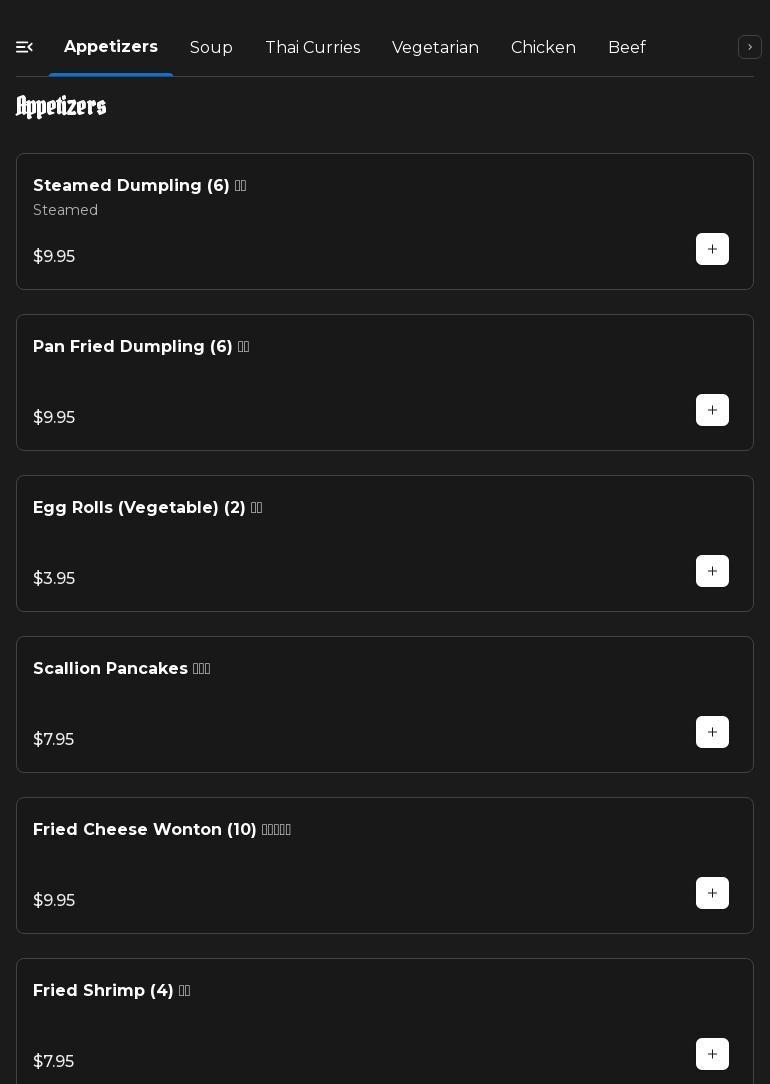Open the menu categories list icon
Viewport: 770px width, 1084px height.
coord(25,47)
